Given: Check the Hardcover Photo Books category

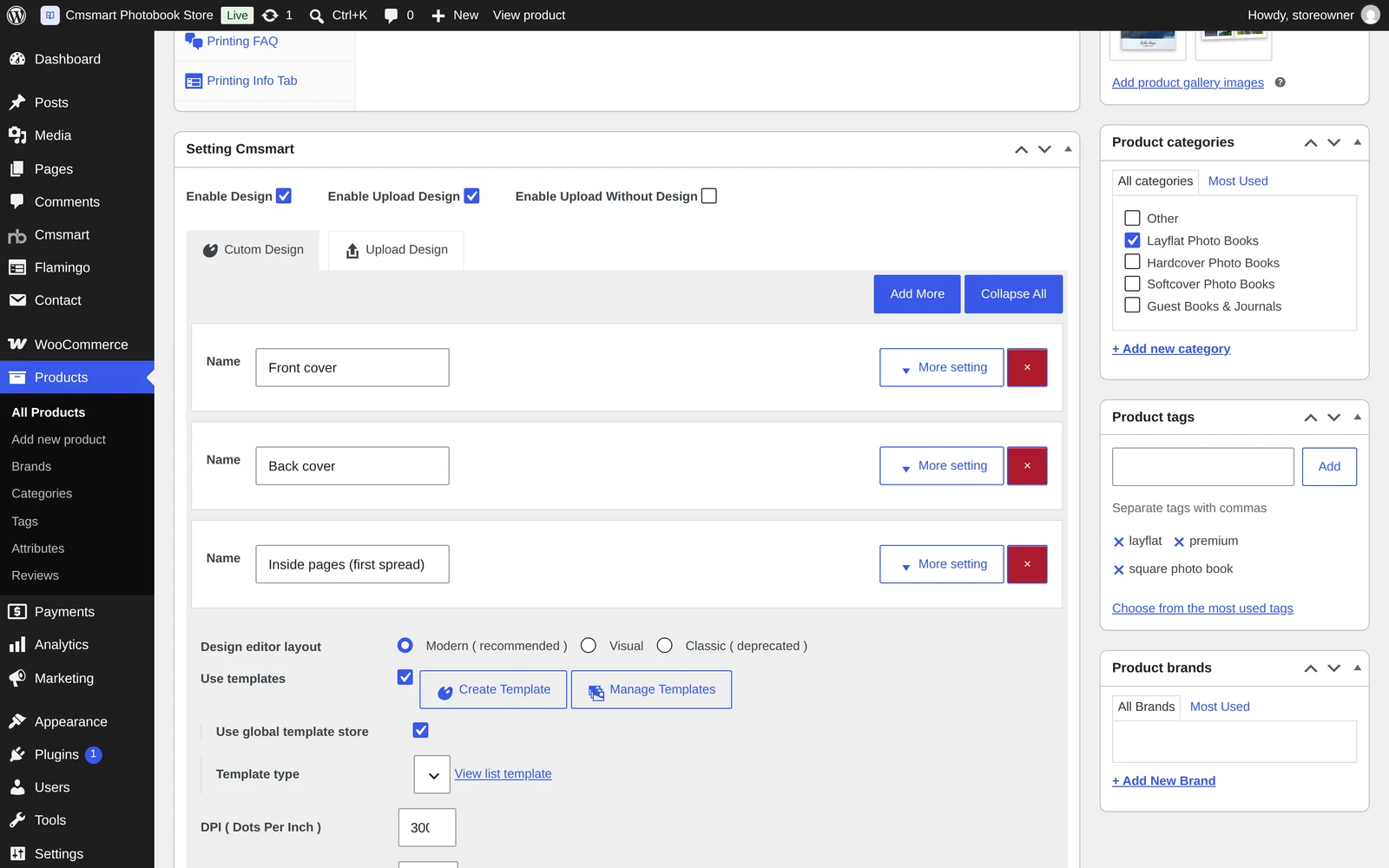Looking at the screenshot, I should (1132, 262).
